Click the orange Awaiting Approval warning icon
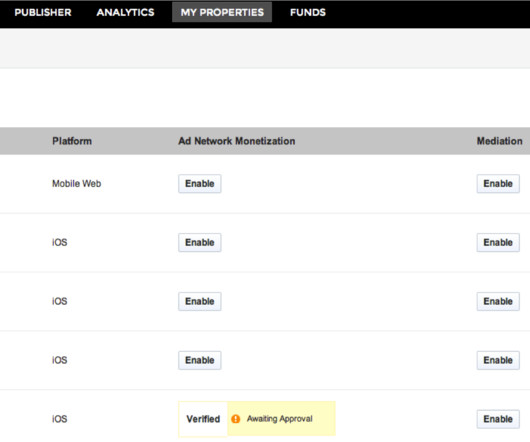530x442 pixels. (236, 419)
